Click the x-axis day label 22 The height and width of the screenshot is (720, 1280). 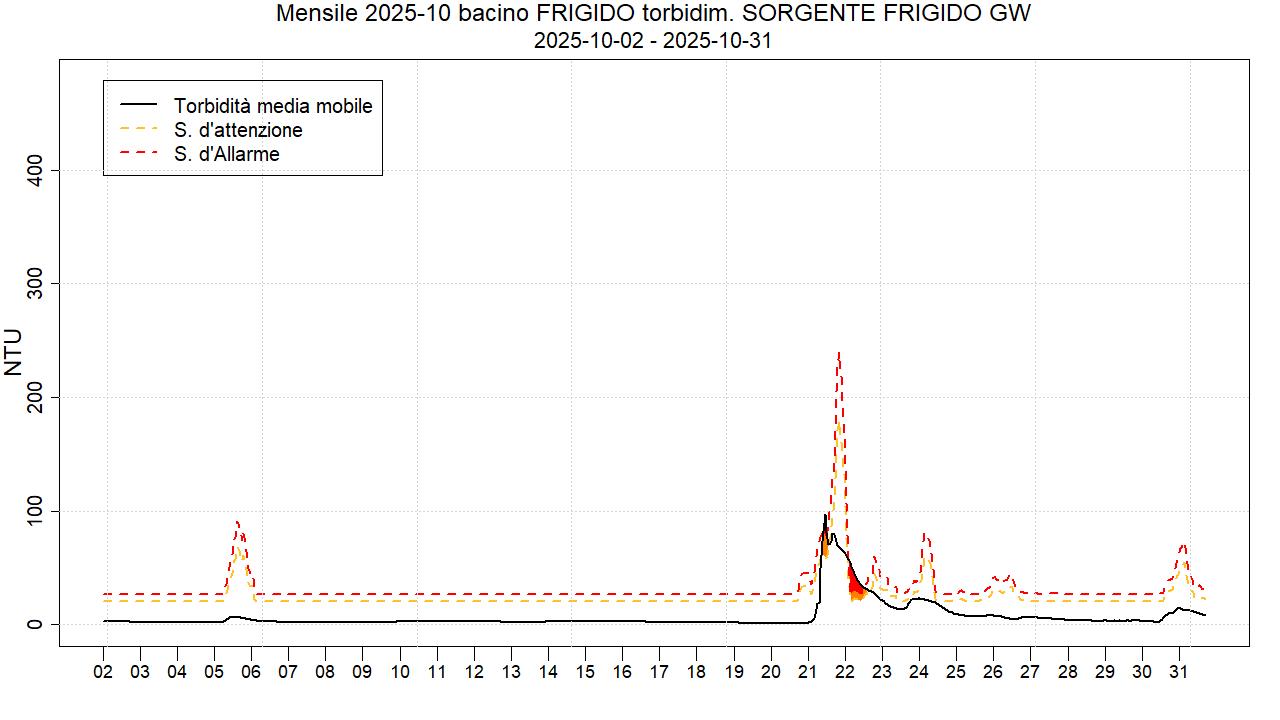click(x=845, y=672)
